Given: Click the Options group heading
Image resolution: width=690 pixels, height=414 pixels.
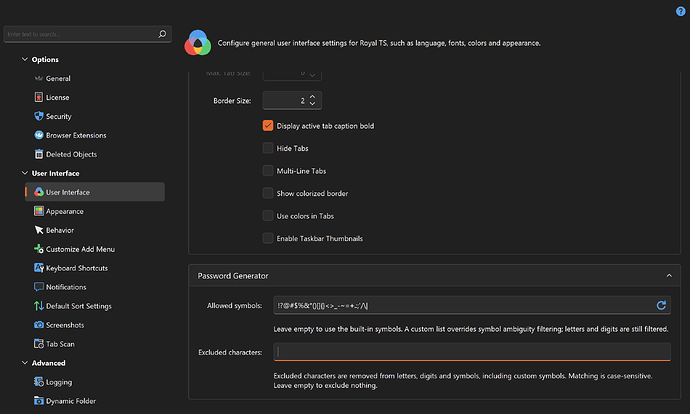Looking at the screenshot, I should pos(45,59).
